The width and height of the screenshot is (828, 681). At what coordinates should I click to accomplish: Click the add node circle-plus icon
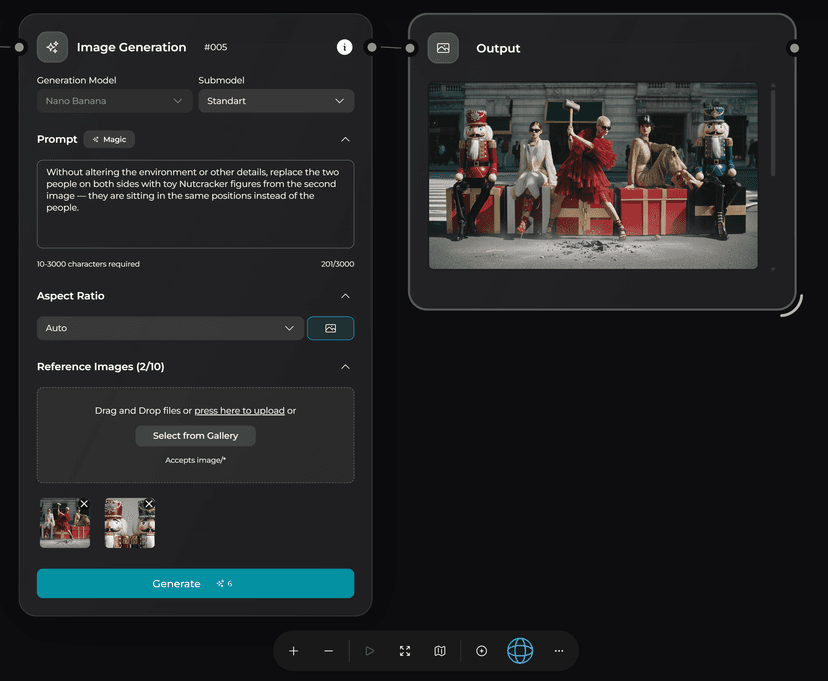point(481,651)
